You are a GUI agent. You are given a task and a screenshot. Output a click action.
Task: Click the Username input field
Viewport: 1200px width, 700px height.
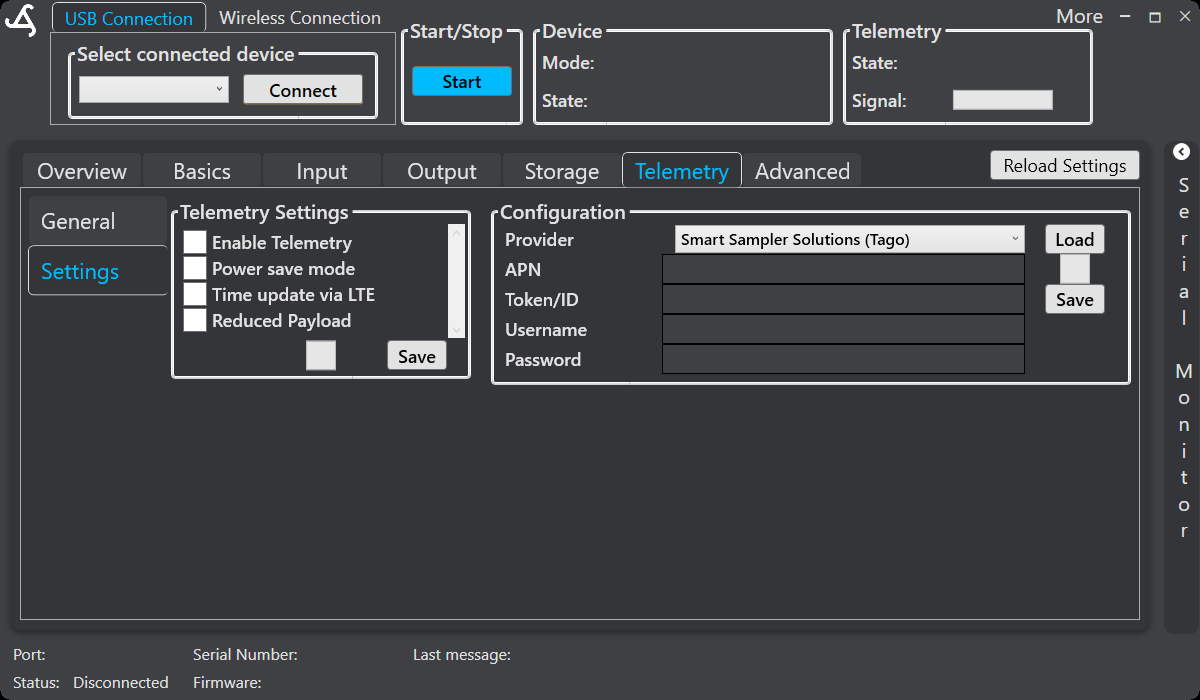pos(844,329)
